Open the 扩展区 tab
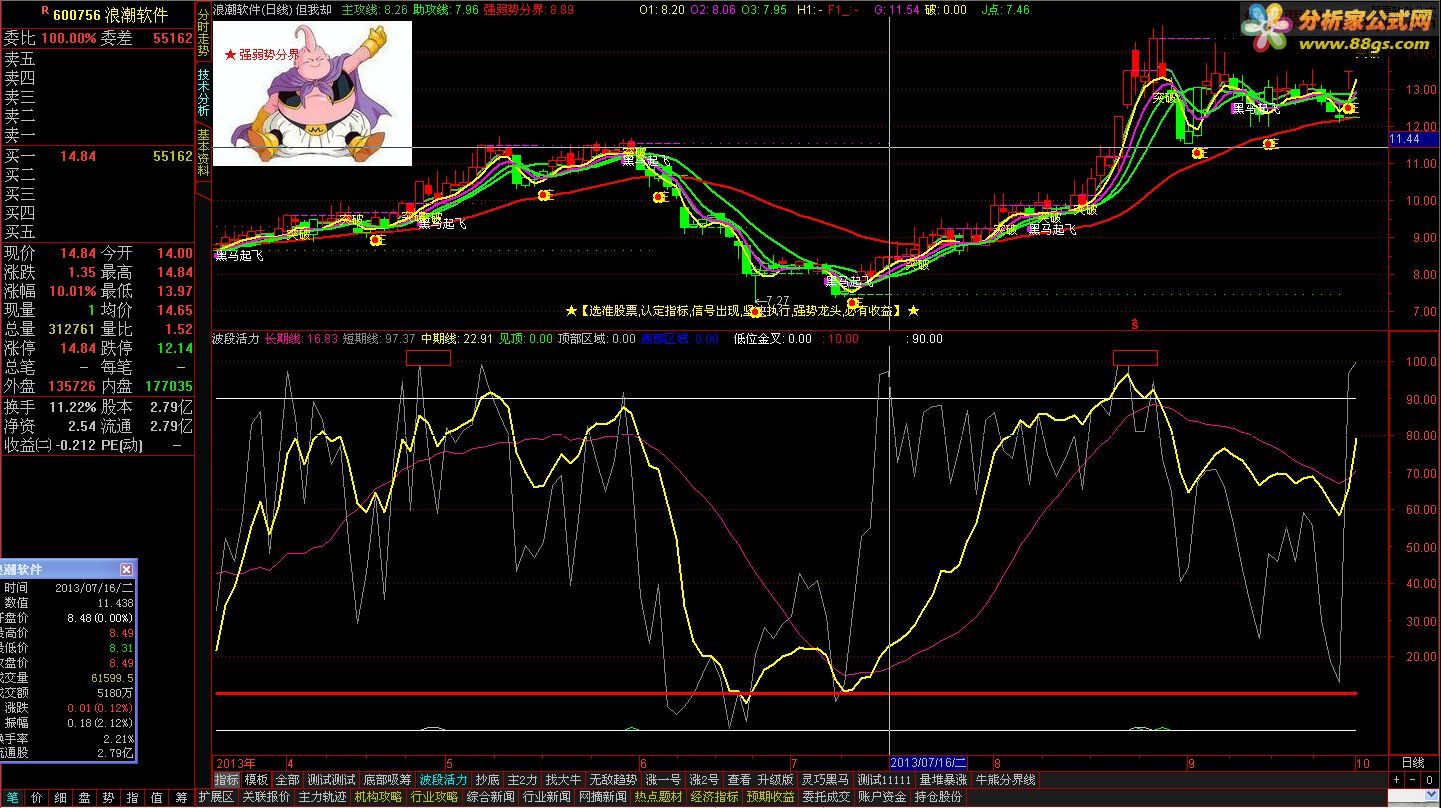 pyautogui.click(x=215, y=797)
